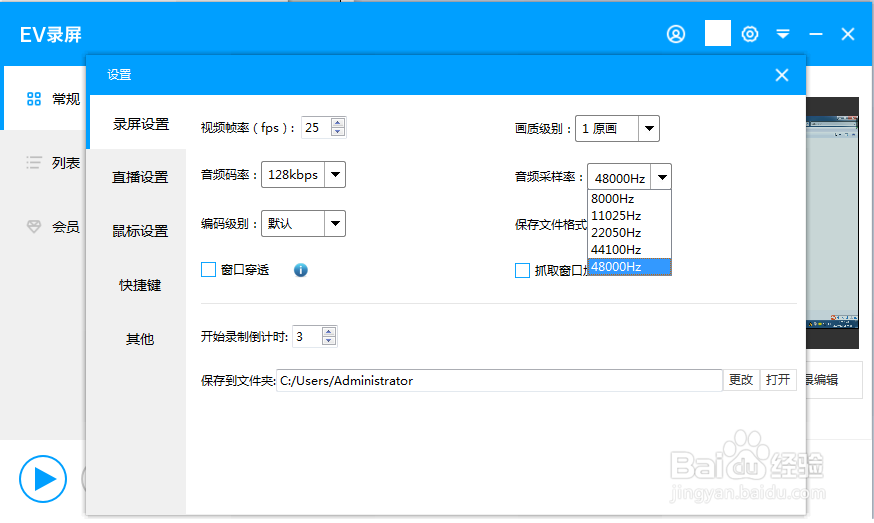Image resolution: width=874 pixels, height=523 pixels.
Task: Open the 鼠标设置 tab
Action: click(138, 231)
